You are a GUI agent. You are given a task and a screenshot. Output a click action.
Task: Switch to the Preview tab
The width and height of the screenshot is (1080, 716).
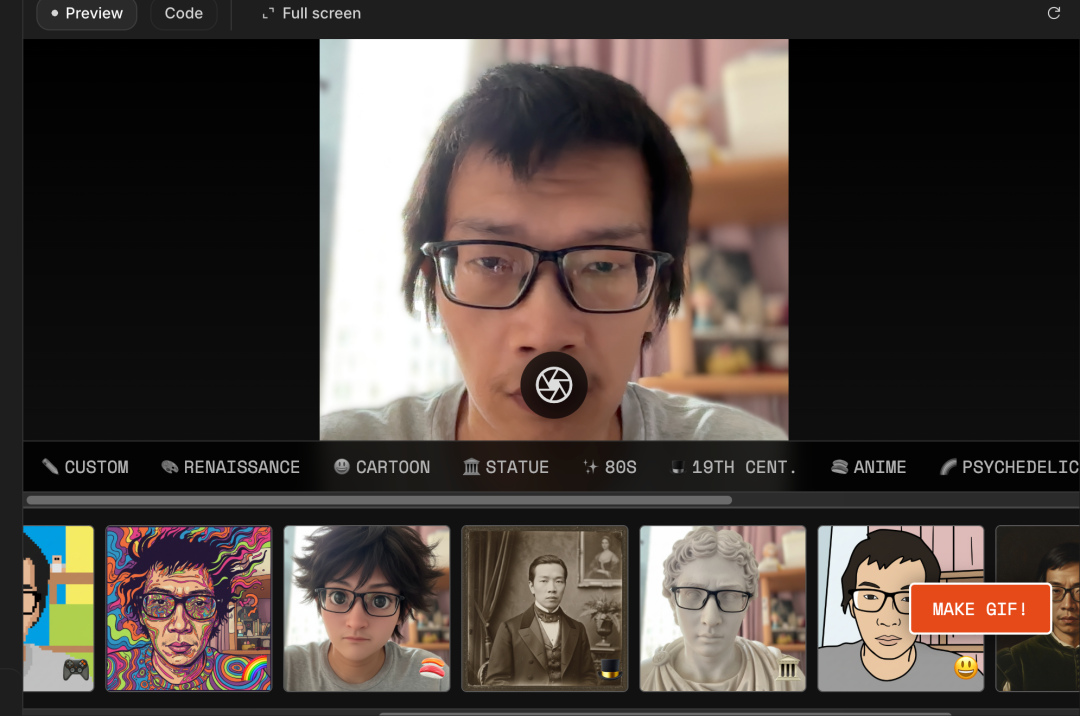coord(86,13)
